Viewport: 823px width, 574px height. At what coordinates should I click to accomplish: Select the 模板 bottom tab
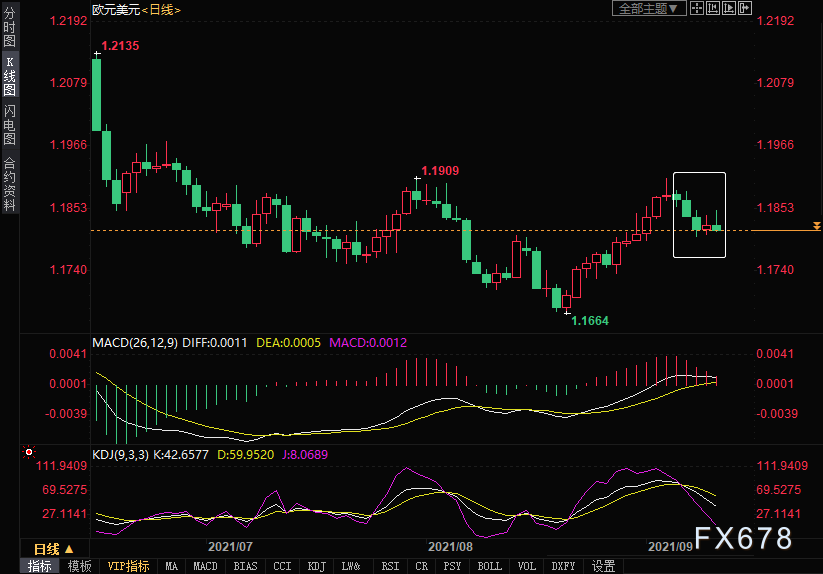[x=79, y=566]
